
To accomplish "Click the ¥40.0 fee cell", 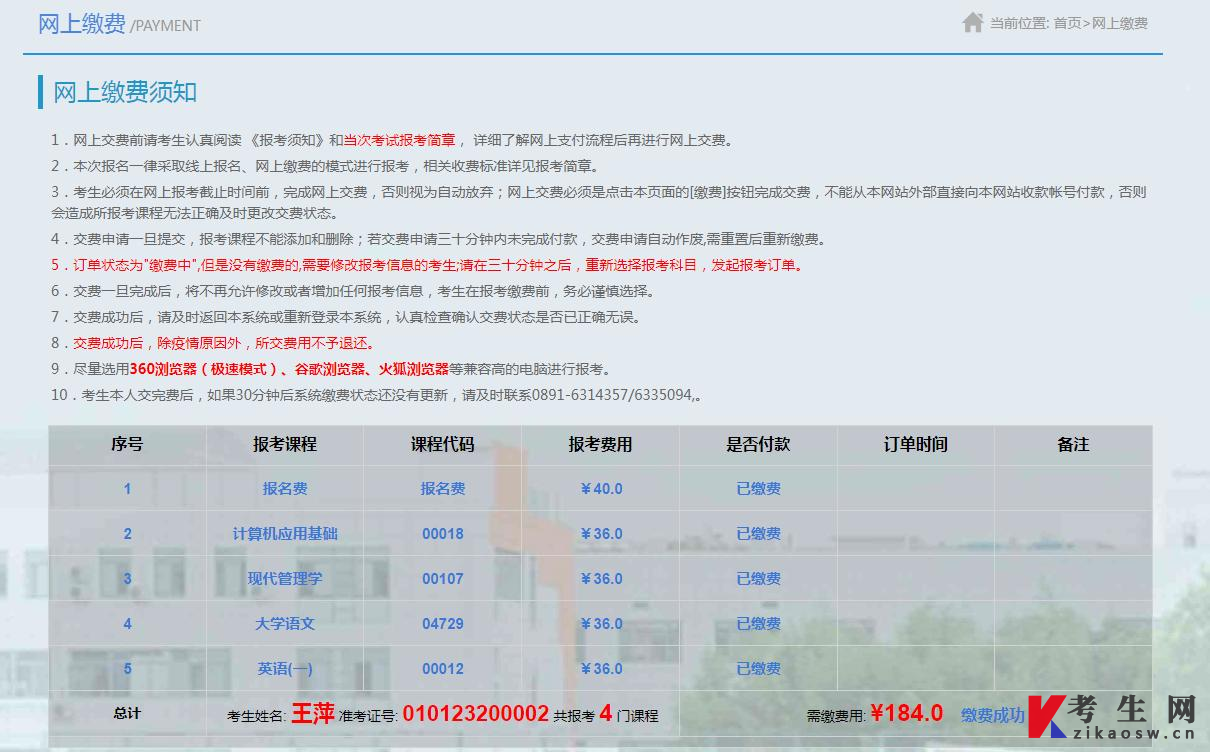I will pos(601,489).
